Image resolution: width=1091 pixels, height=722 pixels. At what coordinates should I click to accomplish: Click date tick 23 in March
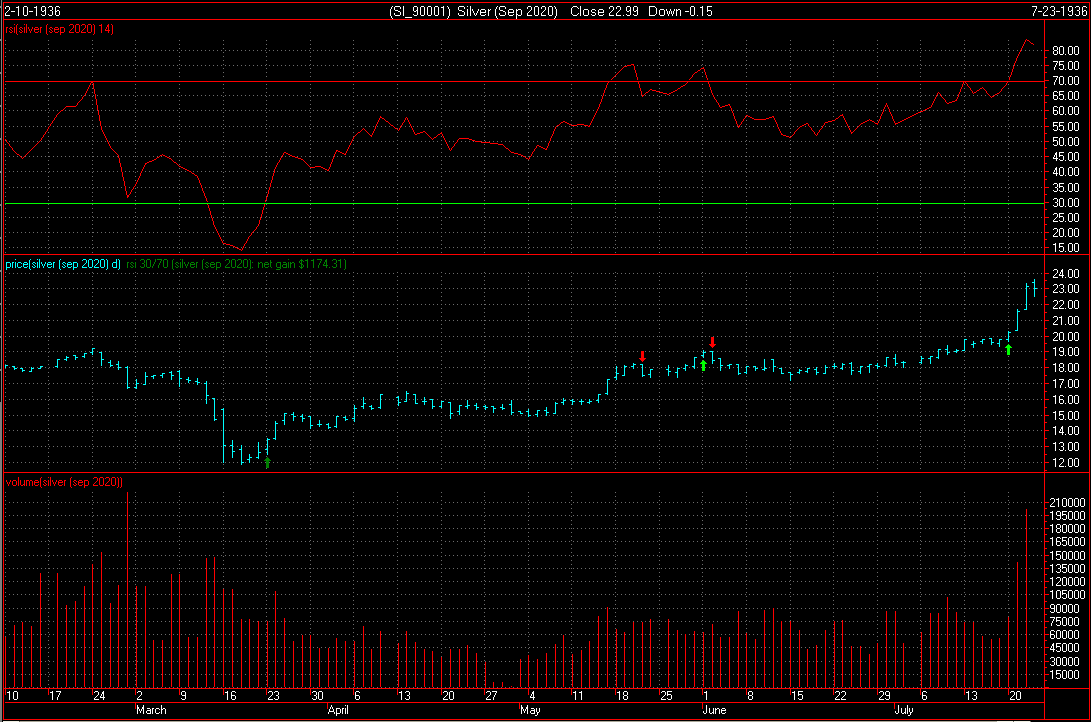(273, 696)
